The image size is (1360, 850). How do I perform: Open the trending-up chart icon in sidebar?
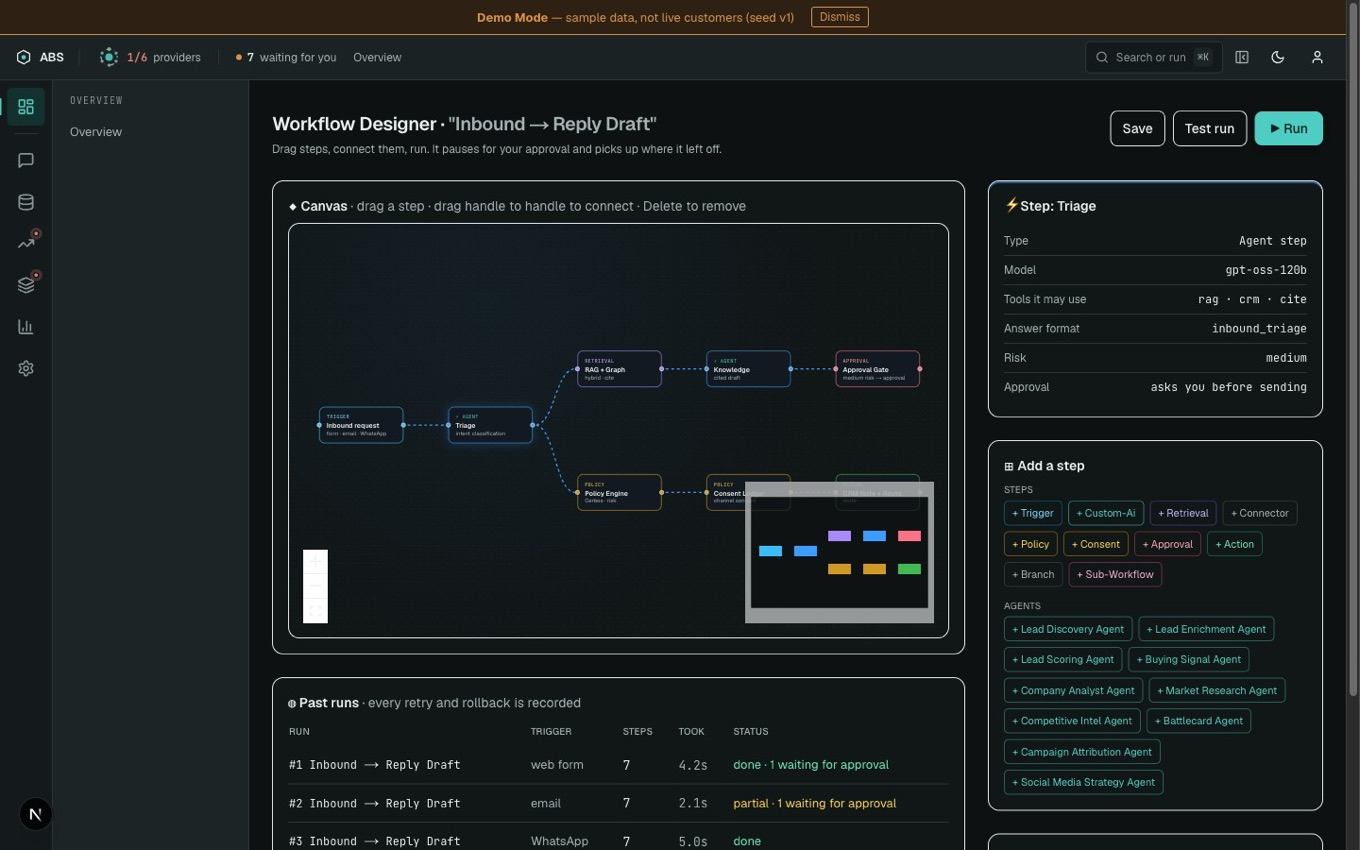[x=26, y=243]
